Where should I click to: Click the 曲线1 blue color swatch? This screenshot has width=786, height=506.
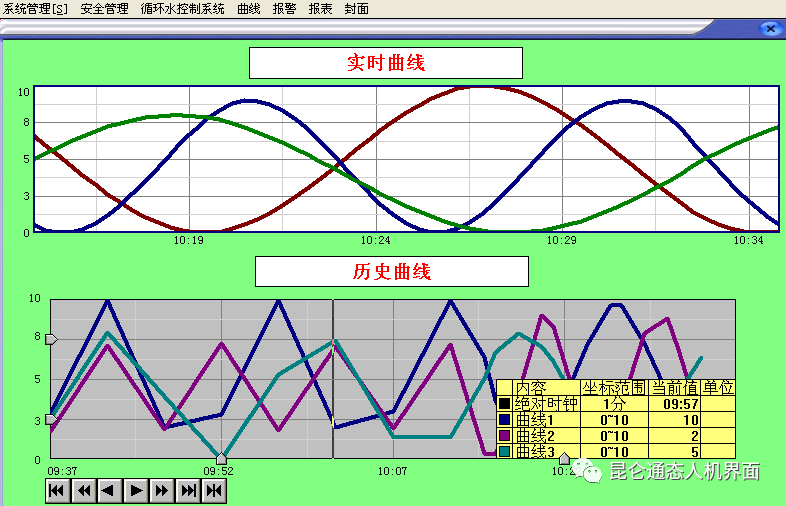point(505,420)
